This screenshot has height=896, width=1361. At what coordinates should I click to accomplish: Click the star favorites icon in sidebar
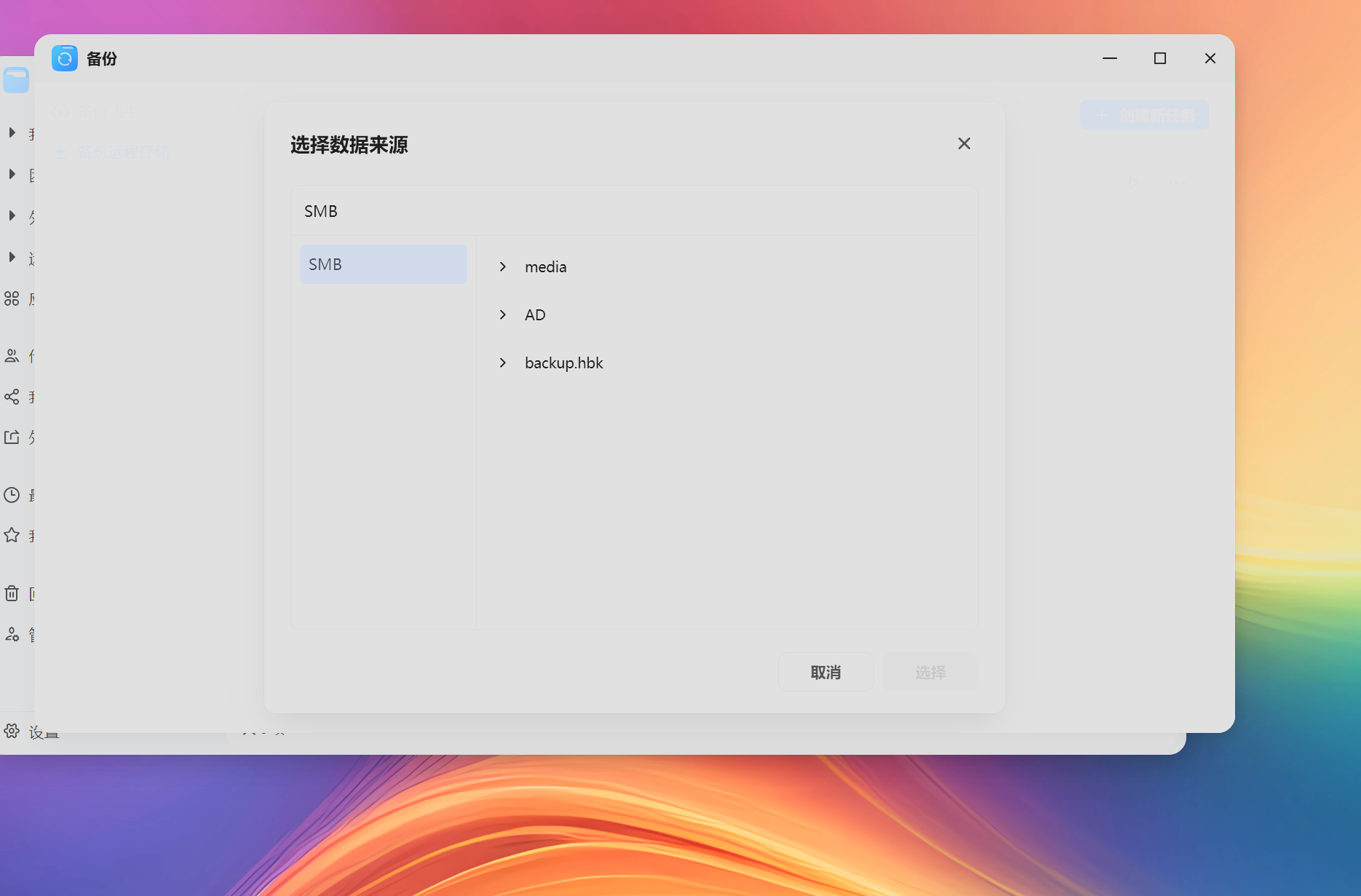coord(12,535)
